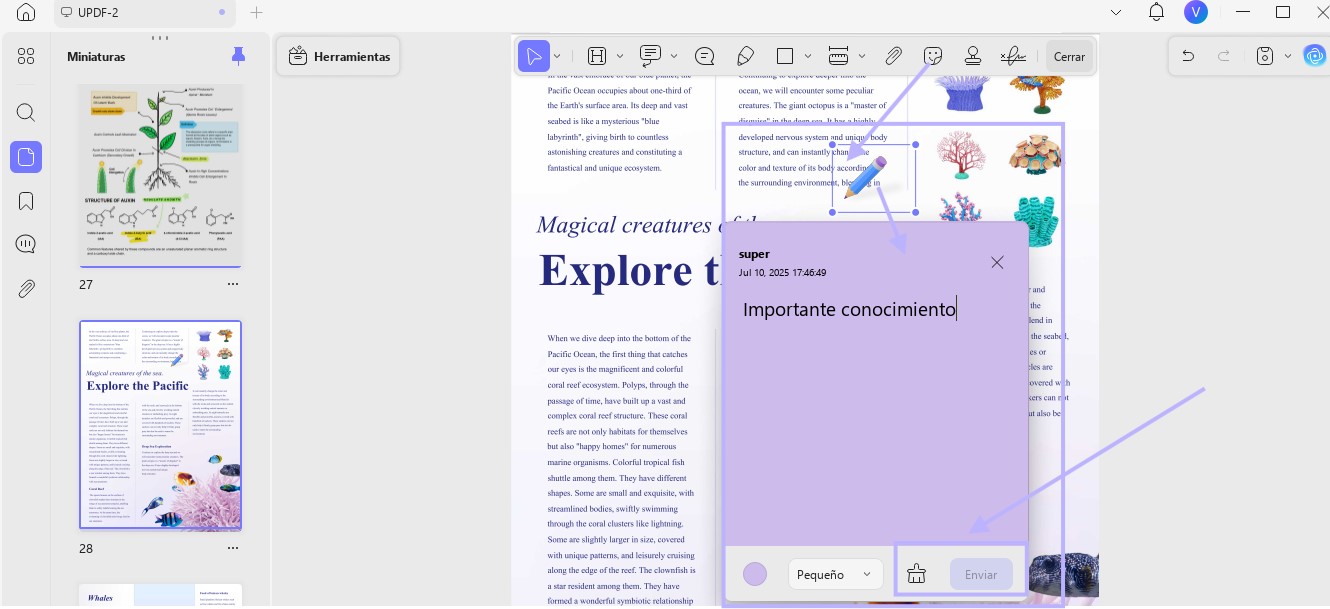The height and width of the screenshot is (609, 1330).
Task: Expand the text comment tool dropdown
Action: (674, 56)
